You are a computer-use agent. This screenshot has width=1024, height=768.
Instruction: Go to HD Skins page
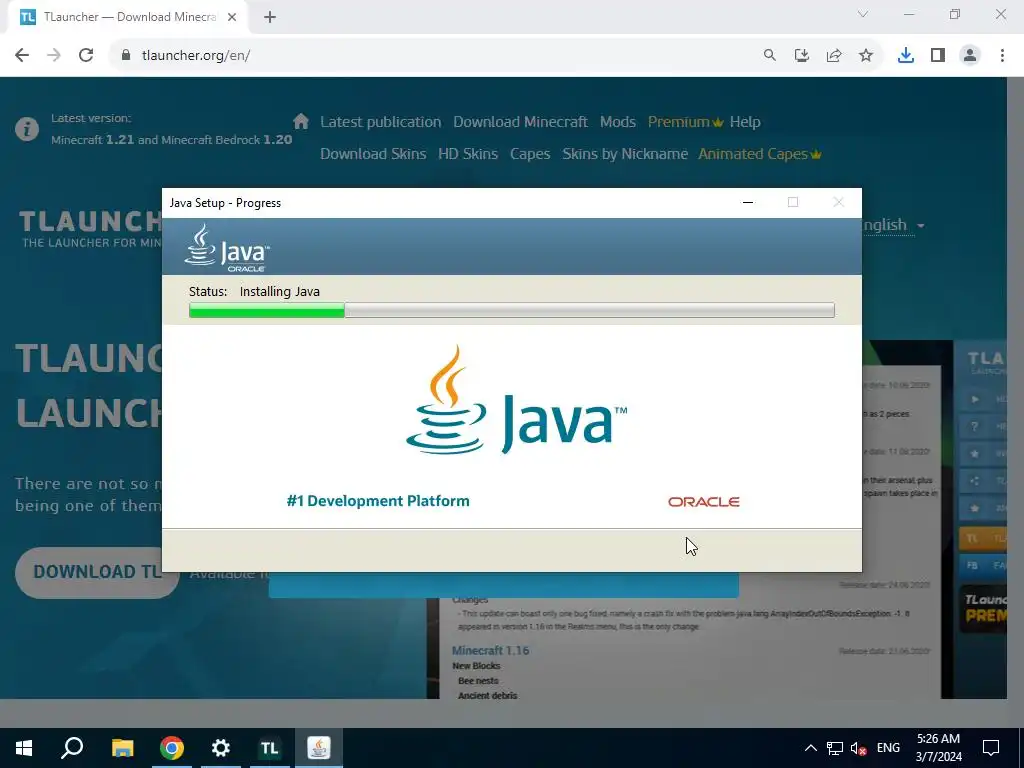coord(468,154)
